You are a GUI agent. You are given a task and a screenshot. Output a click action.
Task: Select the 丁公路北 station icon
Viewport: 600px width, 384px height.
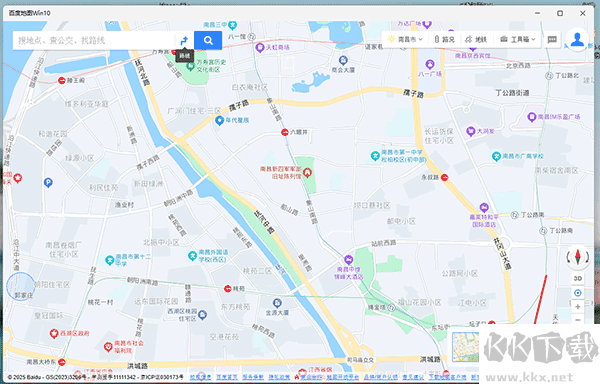(549, 76)
